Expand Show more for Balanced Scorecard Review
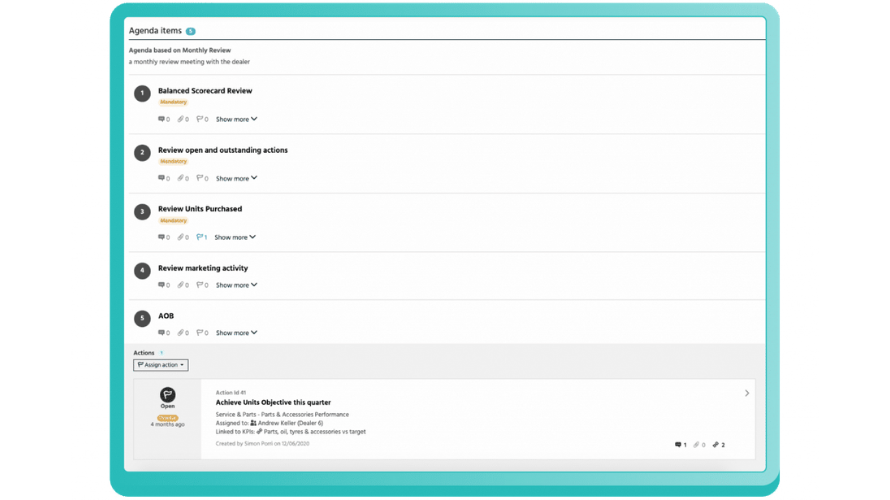890x500 pixels. 236,119
